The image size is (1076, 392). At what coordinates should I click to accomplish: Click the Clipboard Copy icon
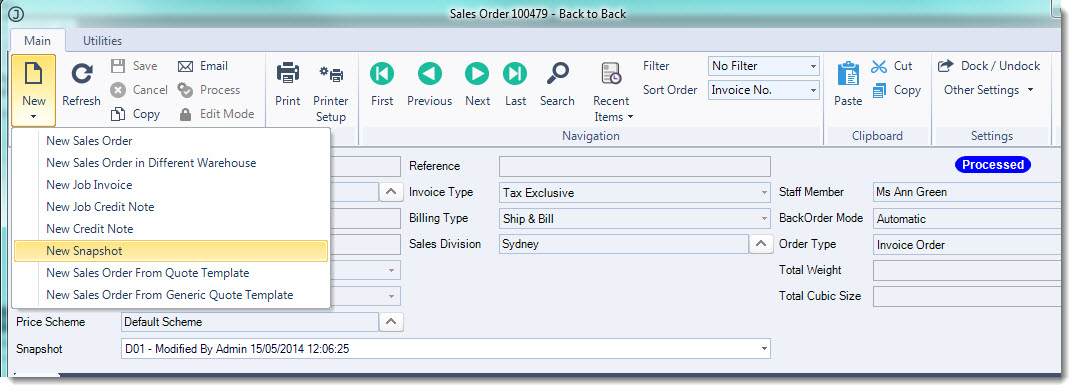879,90
